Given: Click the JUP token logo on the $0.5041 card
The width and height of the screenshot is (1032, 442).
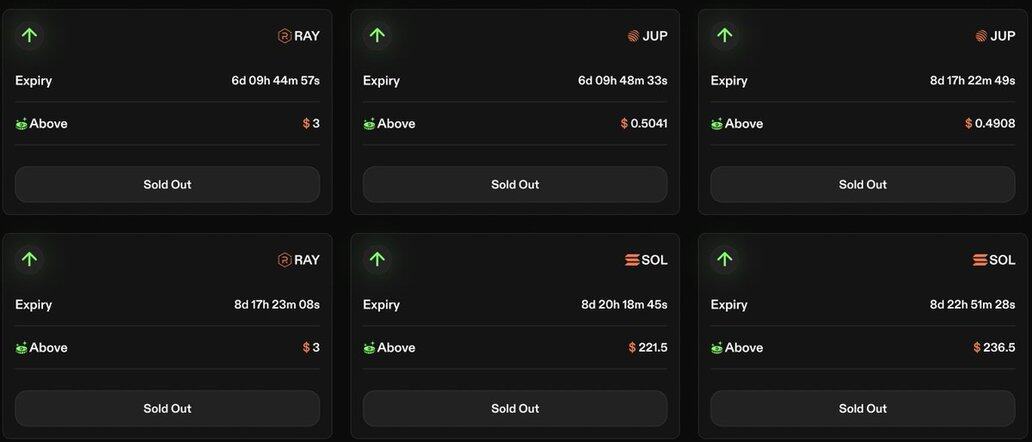Looking at the screenshot, I should (x=633, y=36).
